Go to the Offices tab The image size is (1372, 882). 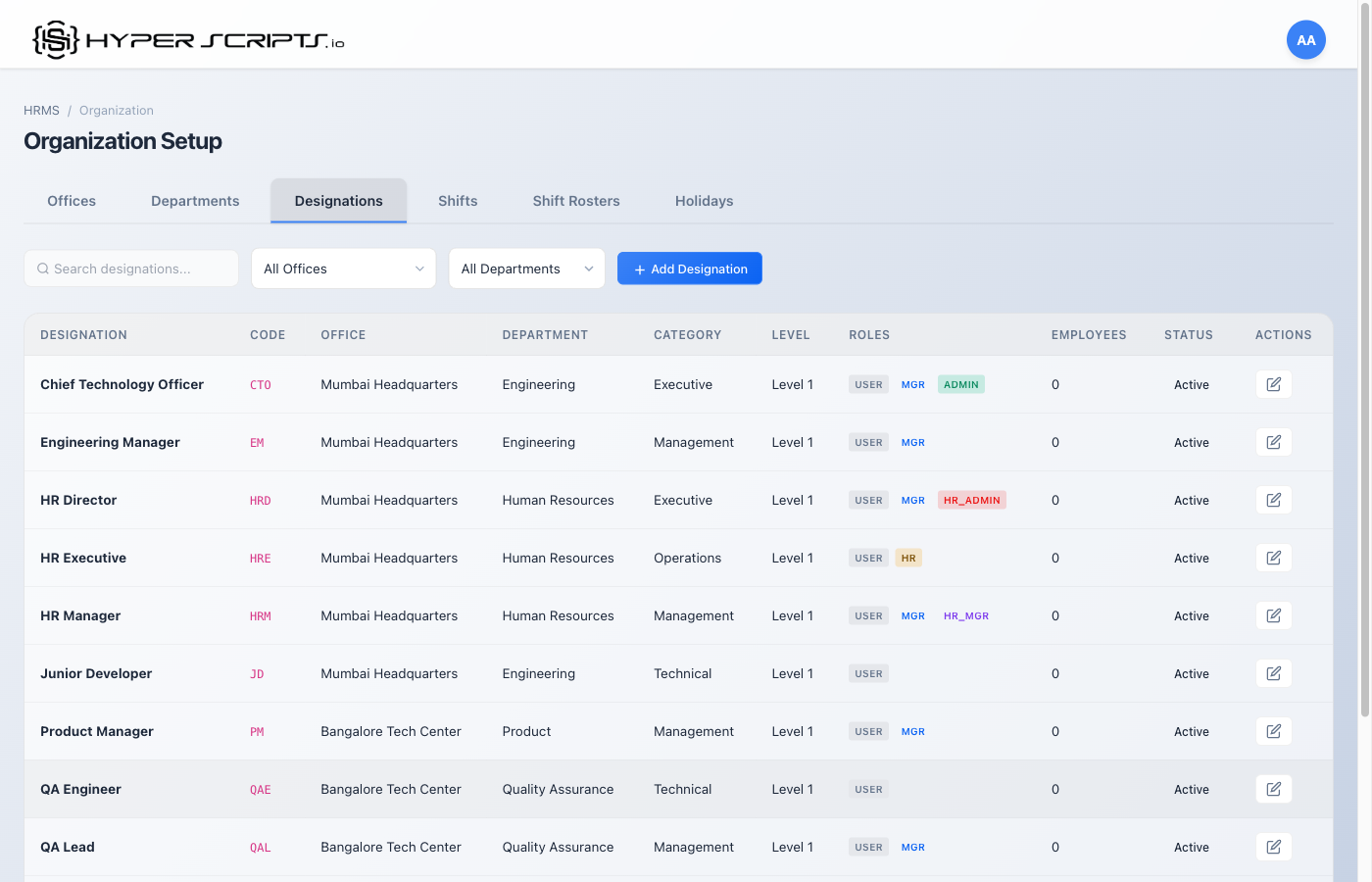(x=72, y=201)
